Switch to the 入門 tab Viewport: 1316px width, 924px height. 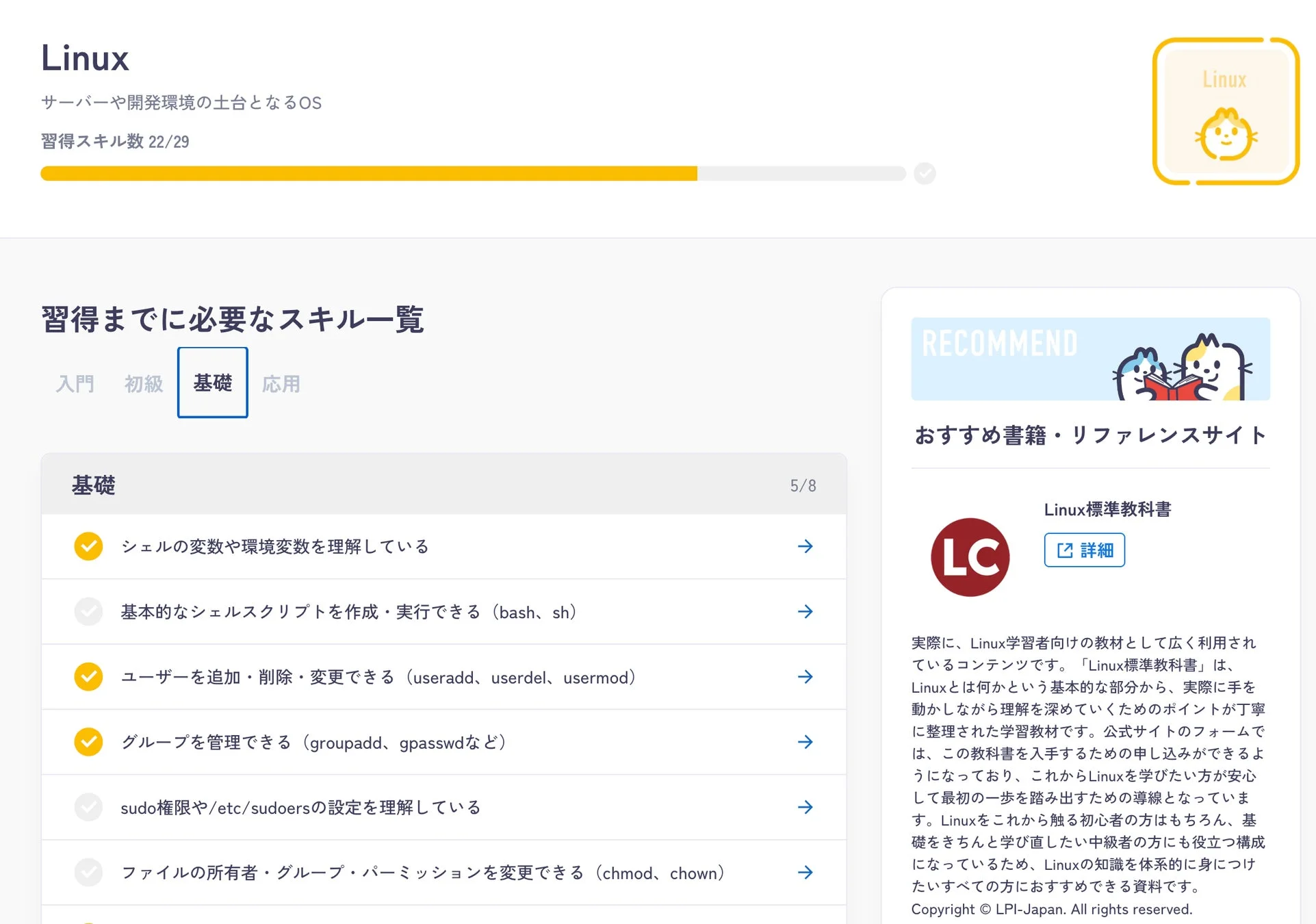[x=75, y=383]
